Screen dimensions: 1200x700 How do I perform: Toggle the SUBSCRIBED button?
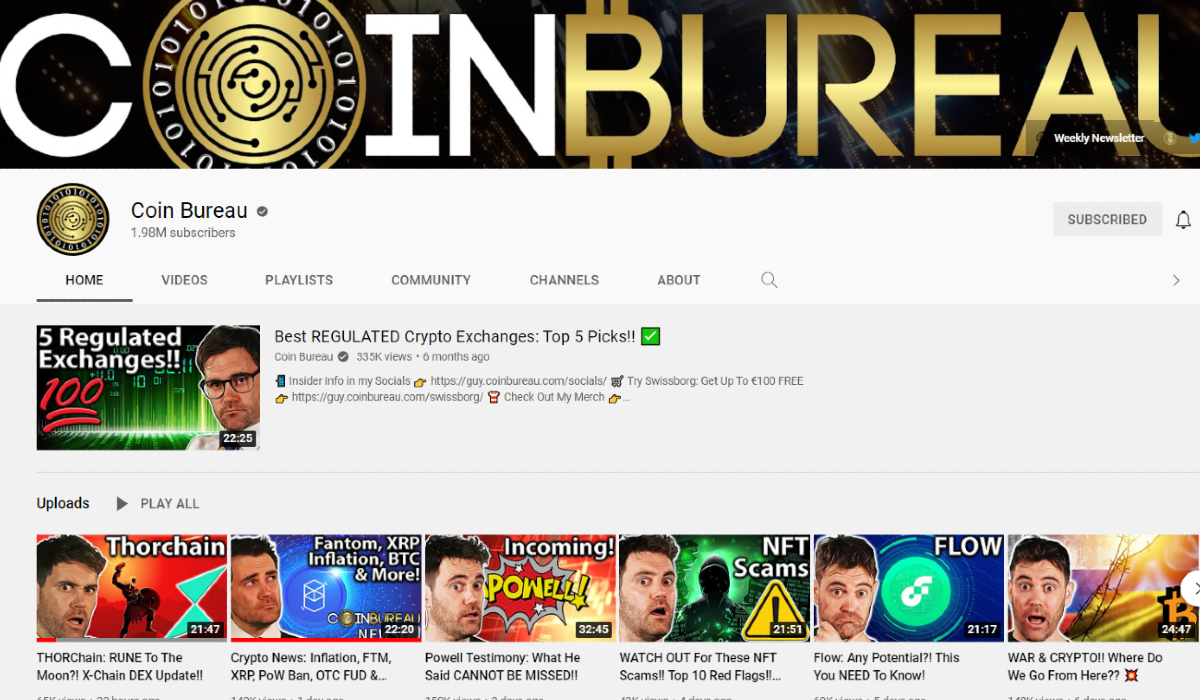[x=1107, y=219]
